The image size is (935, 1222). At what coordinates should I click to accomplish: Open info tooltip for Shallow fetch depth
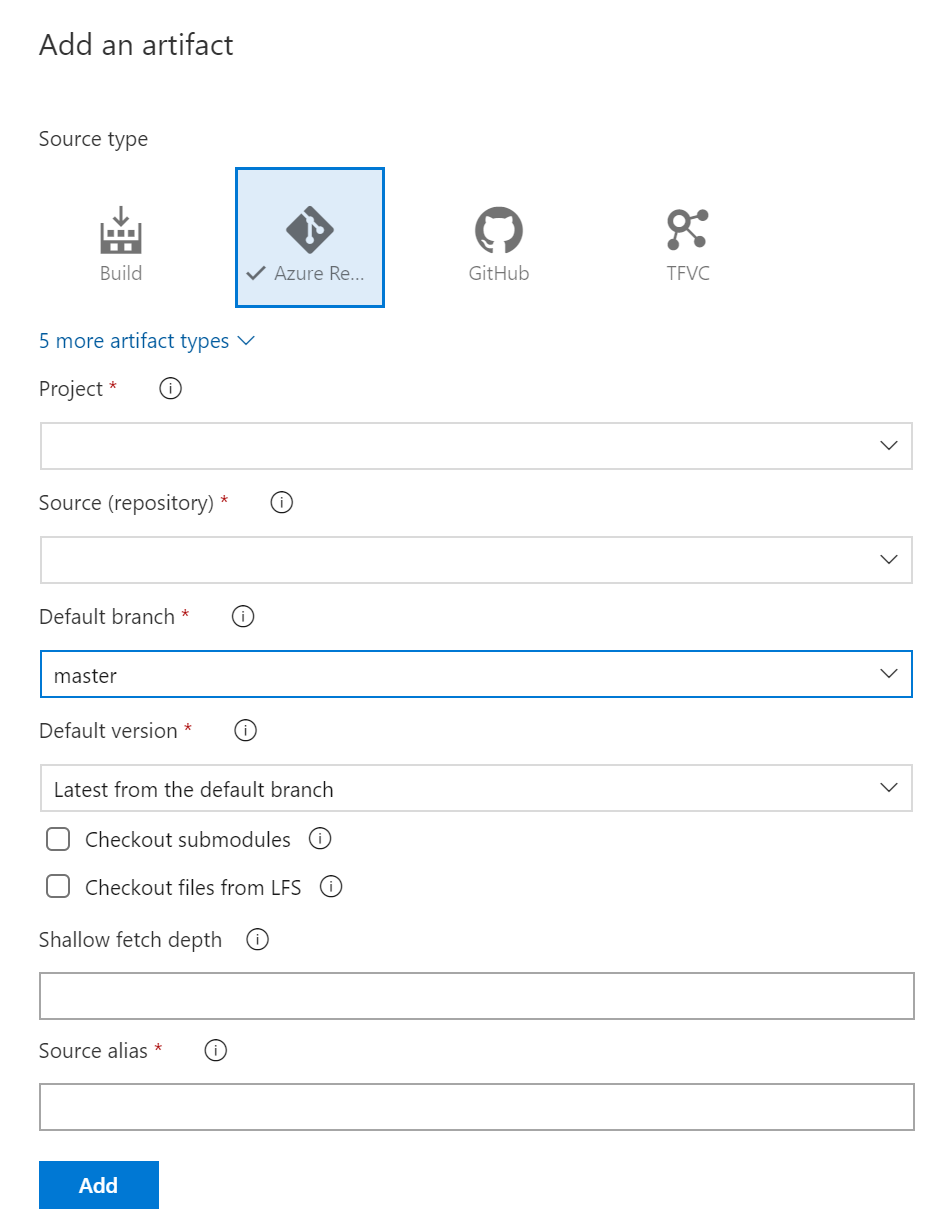coord(257,940)
